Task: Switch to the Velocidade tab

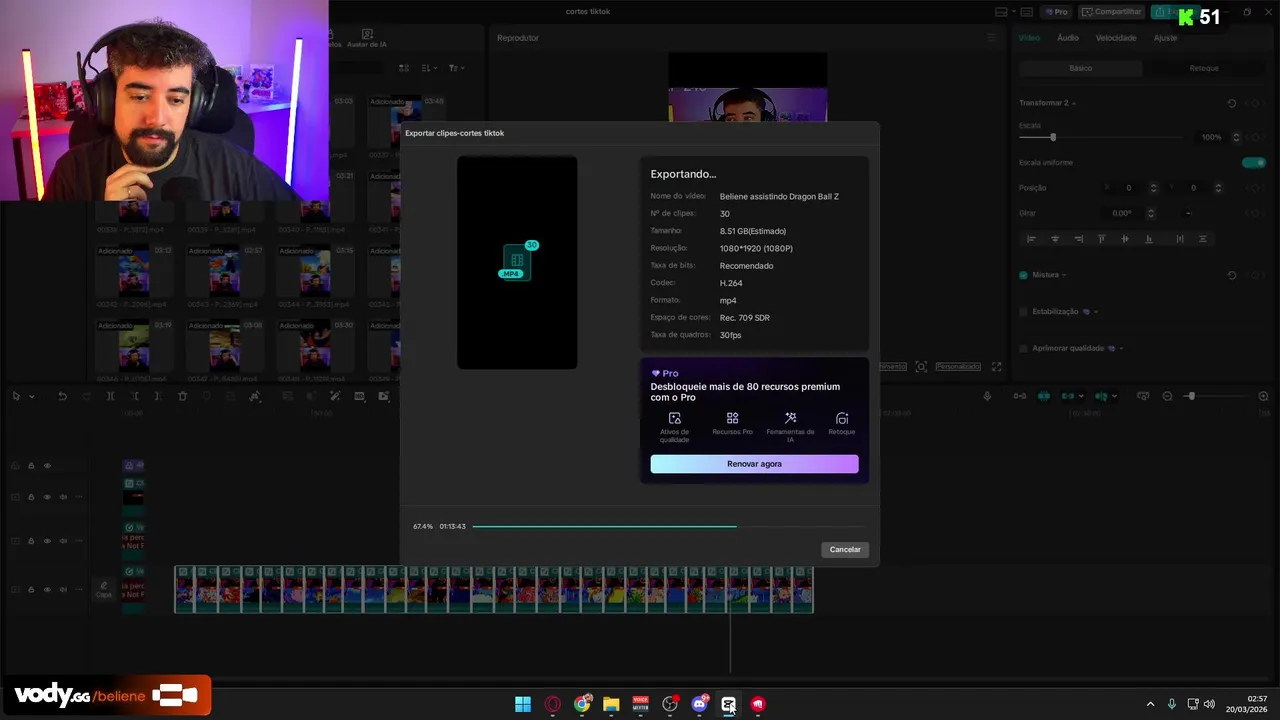Action: point(1116,38)
